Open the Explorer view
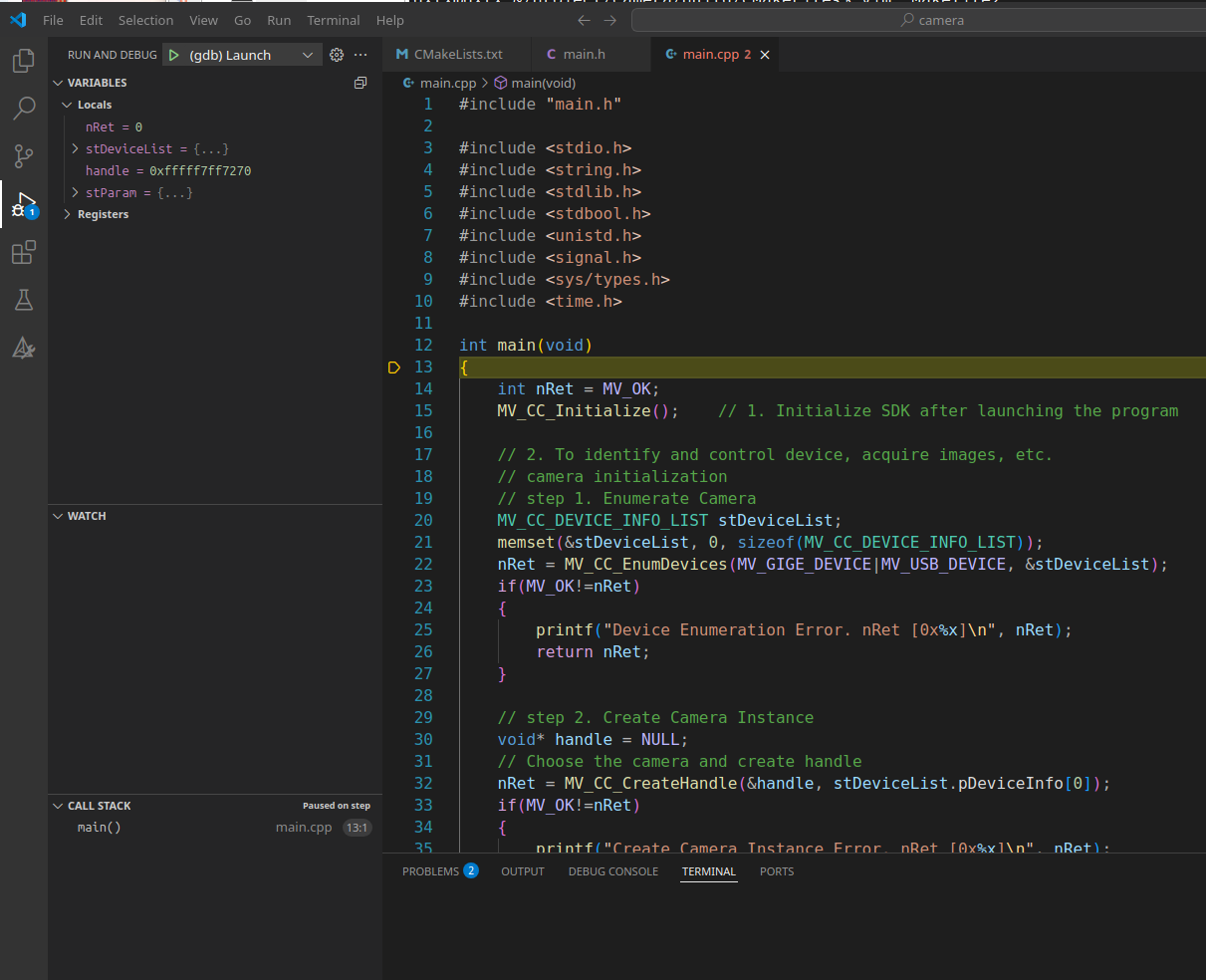 23,61
